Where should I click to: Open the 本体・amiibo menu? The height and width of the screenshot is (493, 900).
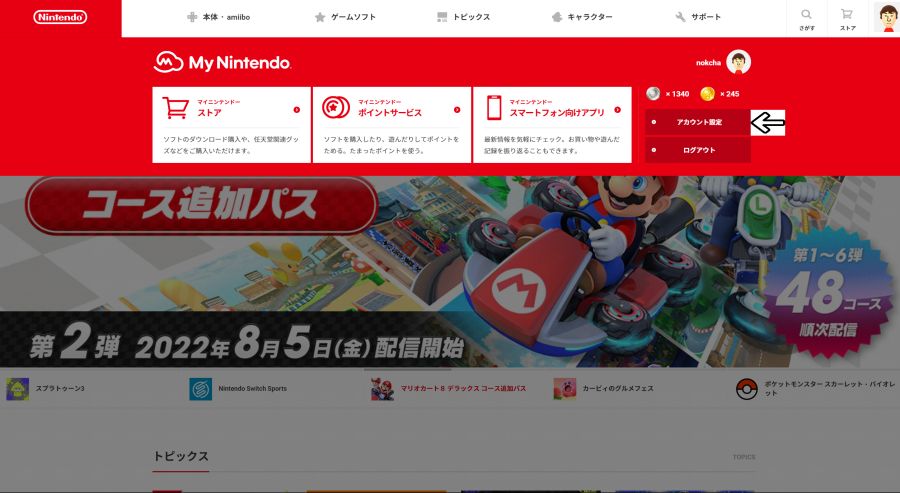click(x=220, y=17)
